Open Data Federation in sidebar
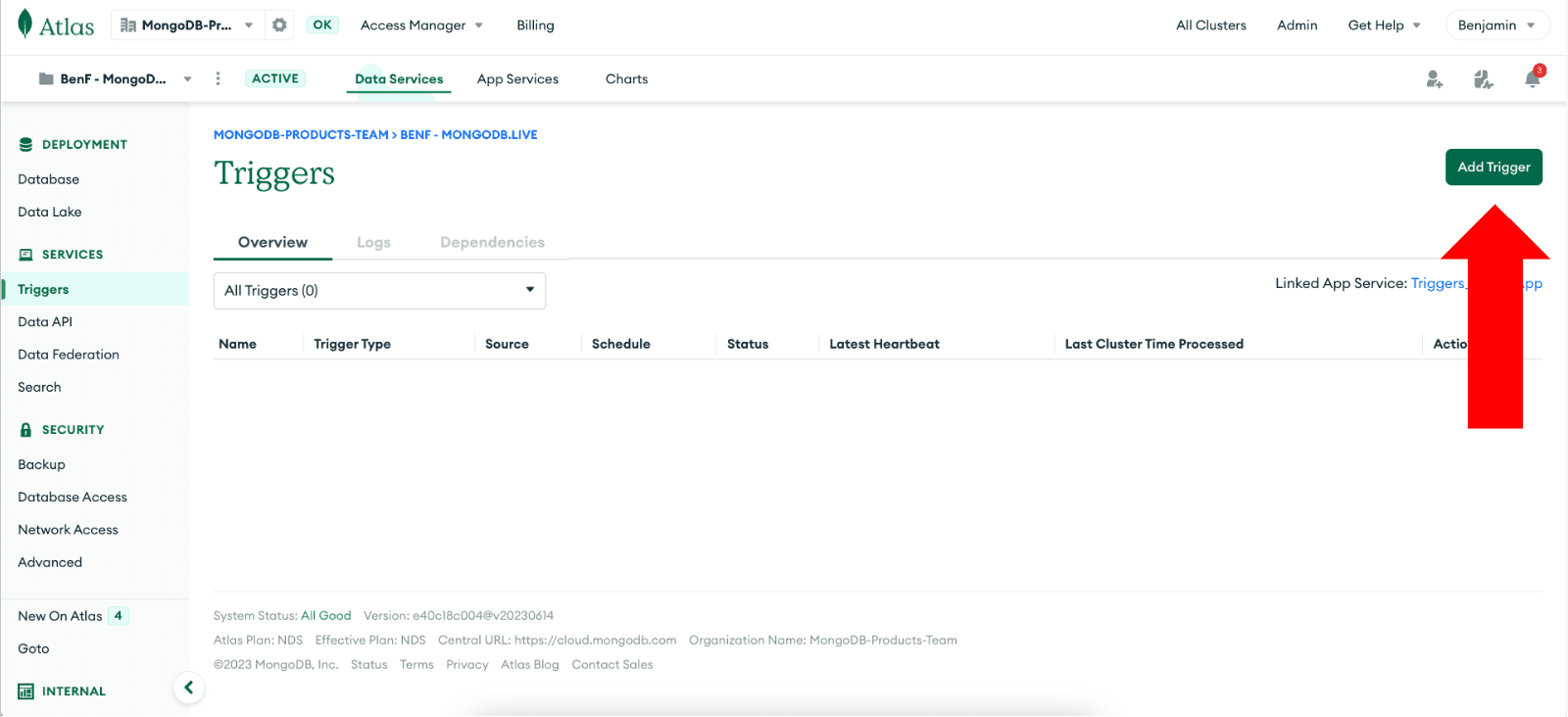Screen dimensions: 1568x717 tap(69, 355)
